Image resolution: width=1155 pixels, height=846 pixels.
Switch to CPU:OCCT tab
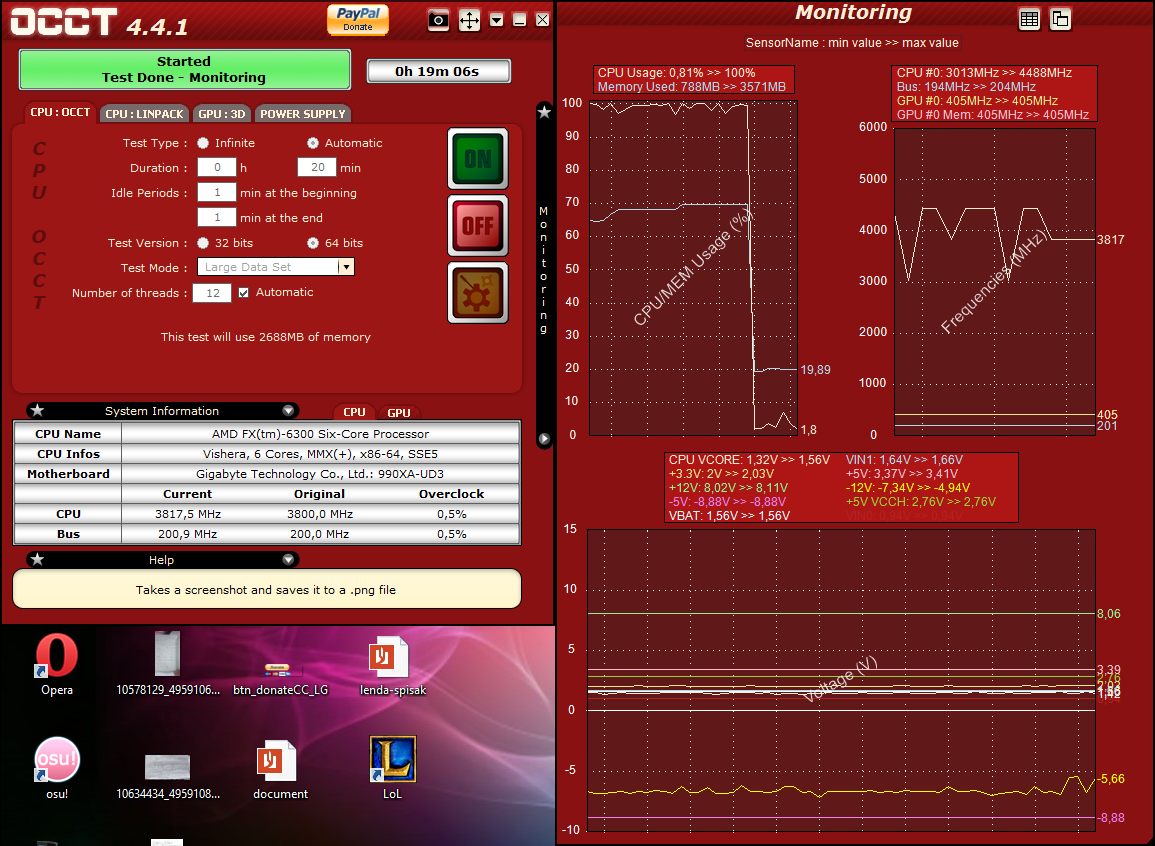pos(60,112)
